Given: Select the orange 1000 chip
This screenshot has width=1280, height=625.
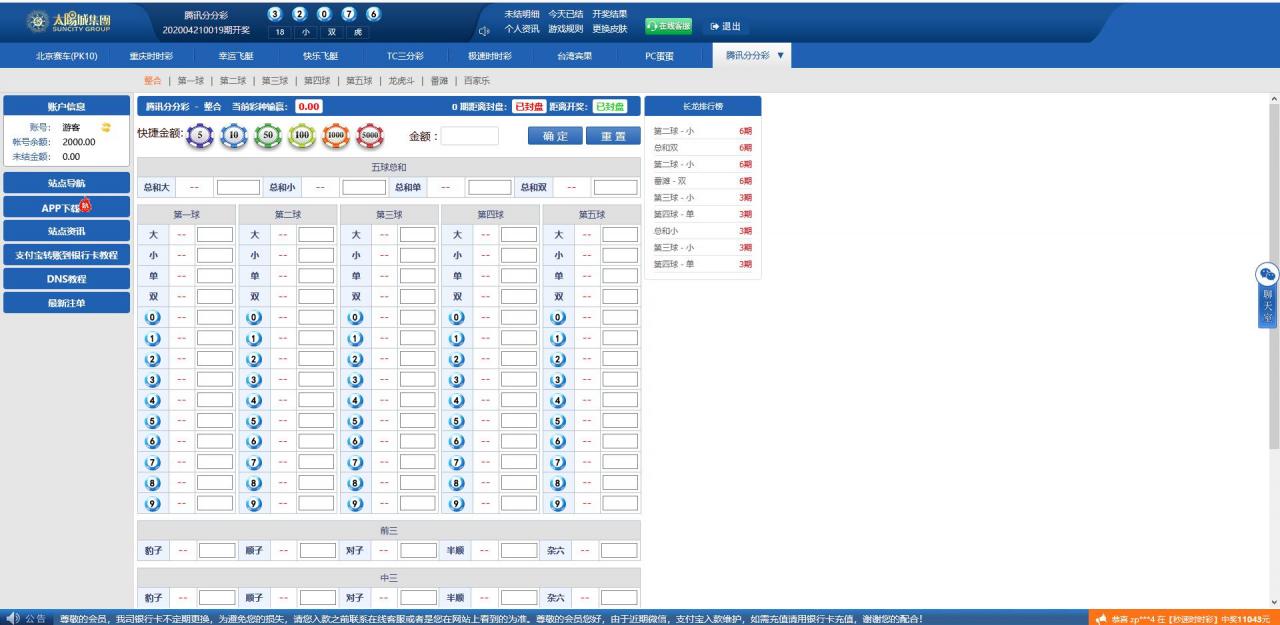Looking at the screenshot, I should point(336,136).
